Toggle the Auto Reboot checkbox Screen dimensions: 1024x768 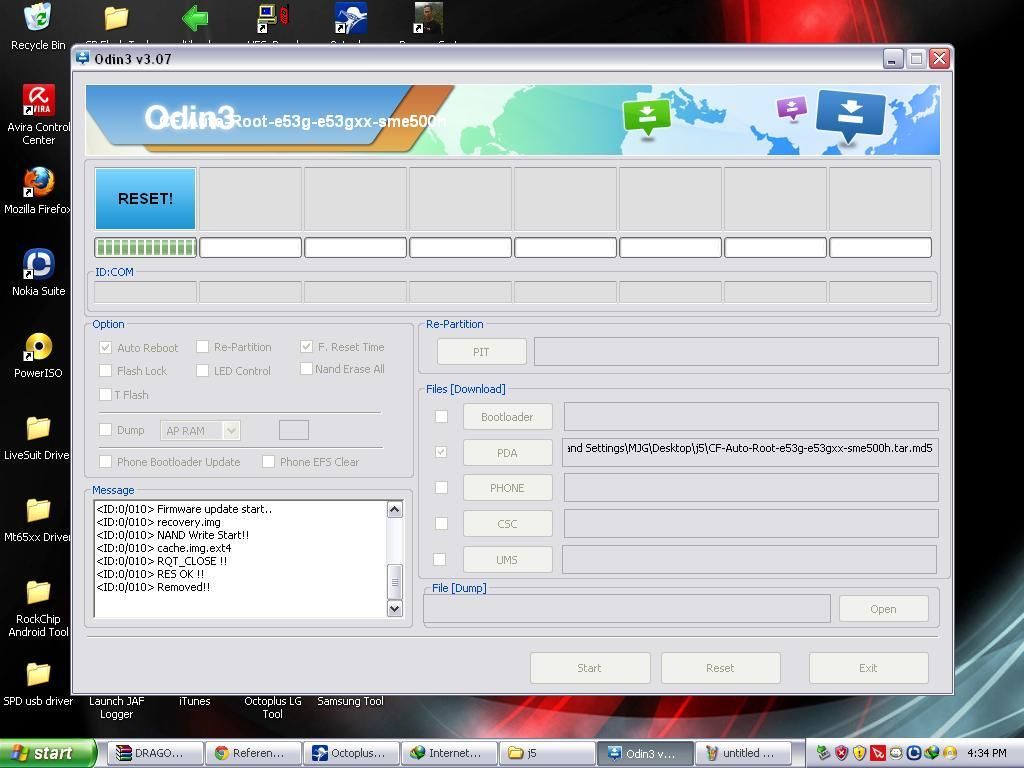coord(105,347)
